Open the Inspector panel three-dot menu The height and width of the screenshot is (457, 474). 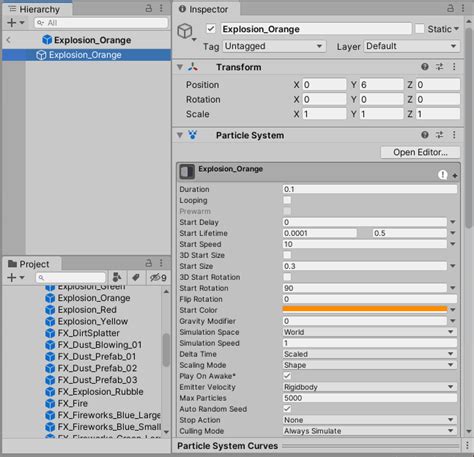(463, 8)
